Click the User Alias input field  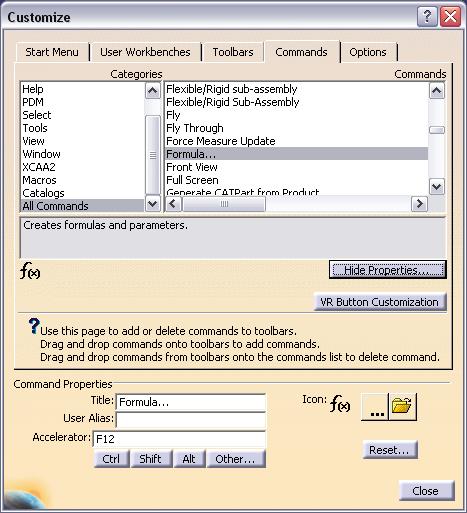(x=191, y=419)
